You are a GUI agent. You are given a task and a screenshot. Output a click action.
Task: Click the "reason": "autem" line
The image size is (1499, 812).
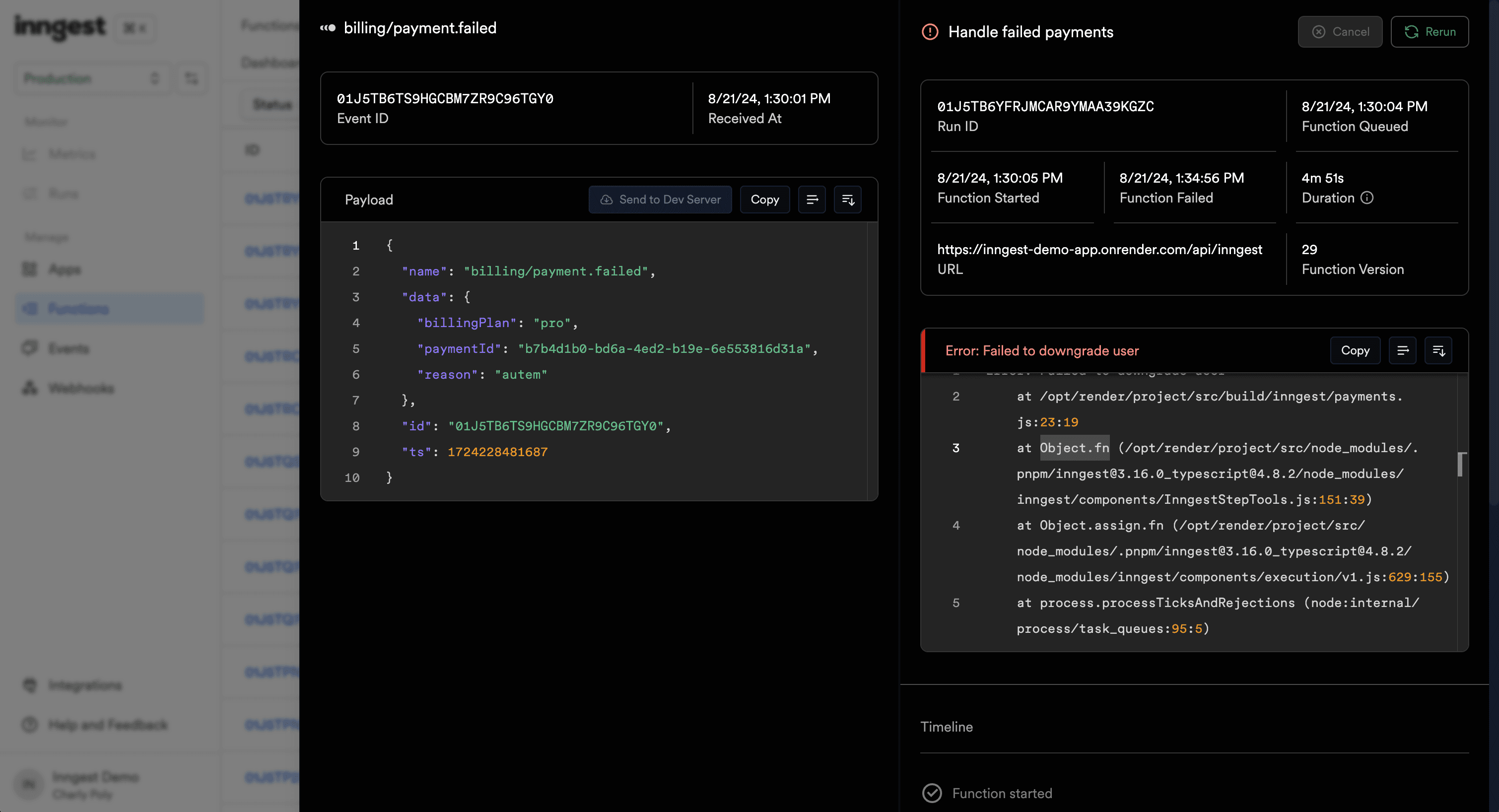click(x=482, y=374)
